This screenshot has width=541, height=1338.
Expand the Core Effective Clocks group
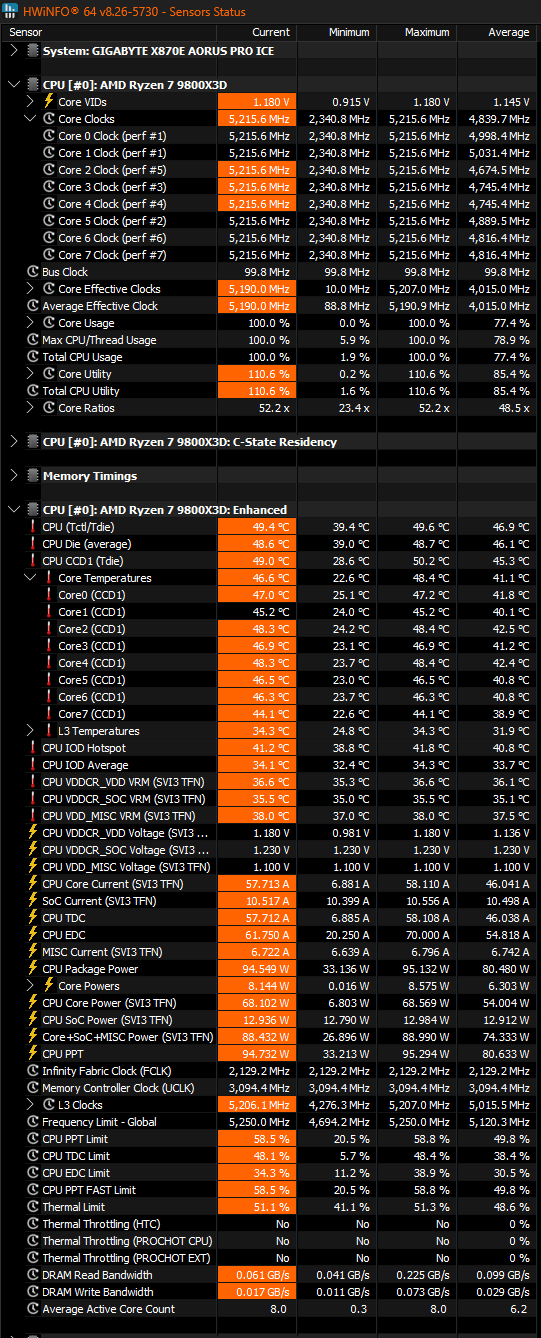pyautogui.click(x=30, y=289)
